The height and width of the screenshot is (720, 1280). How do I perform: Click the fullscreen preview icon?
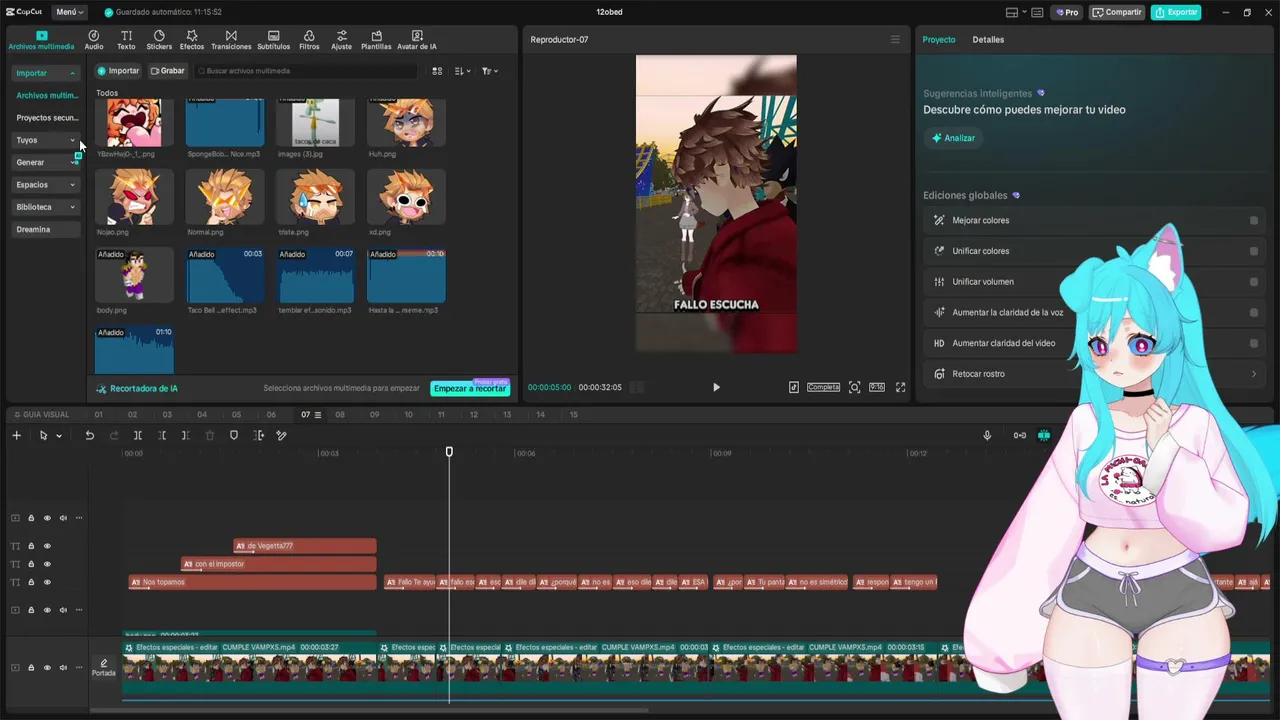pyautogui.click(x=900, y=387)
